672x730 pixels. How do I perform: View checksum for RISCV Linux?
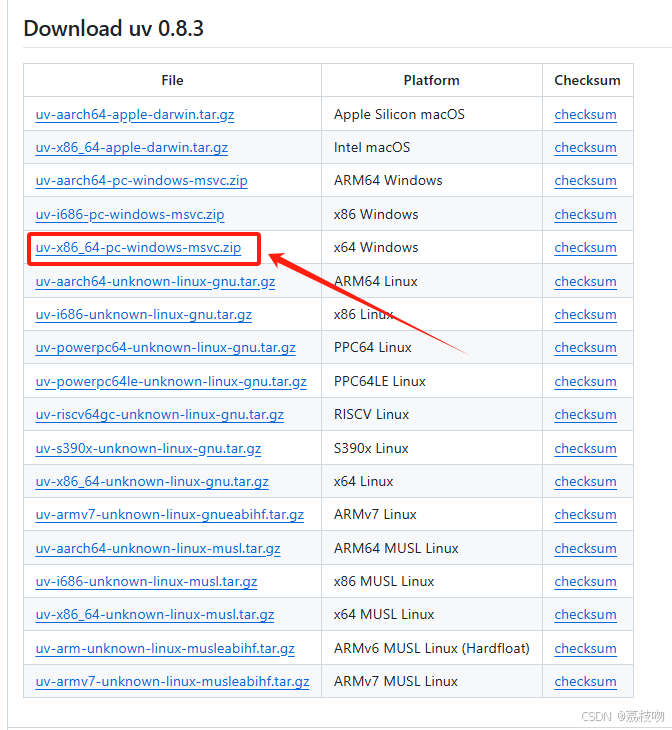[x=585, y=415]
